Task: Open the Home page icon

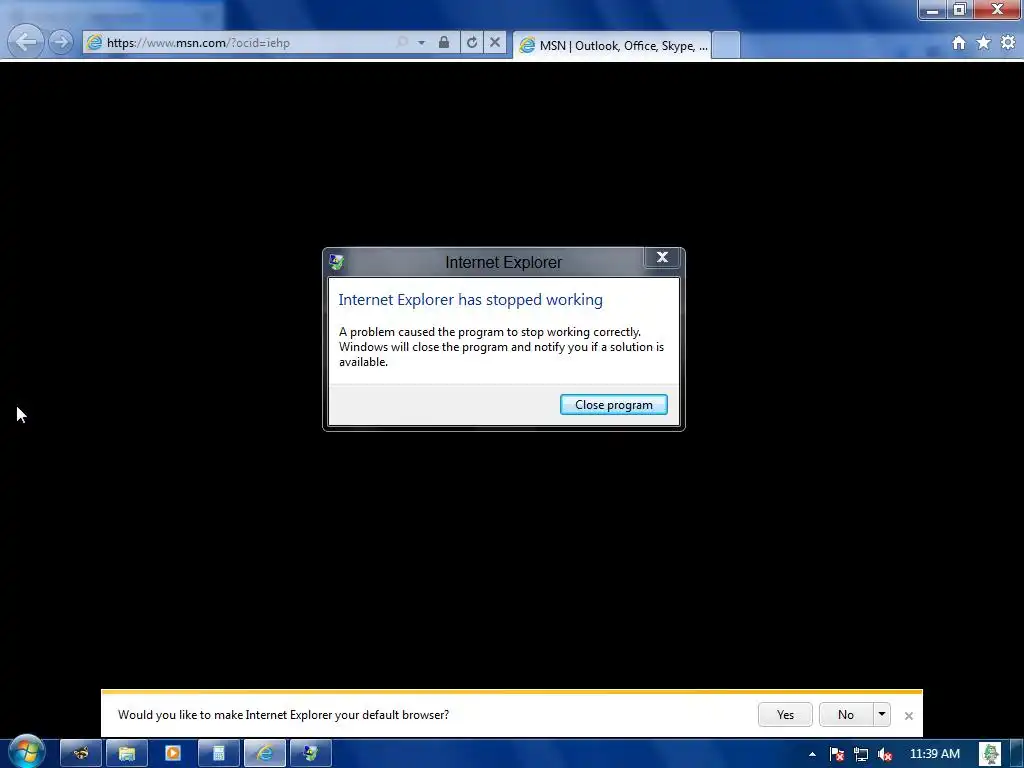Action: 959,43
